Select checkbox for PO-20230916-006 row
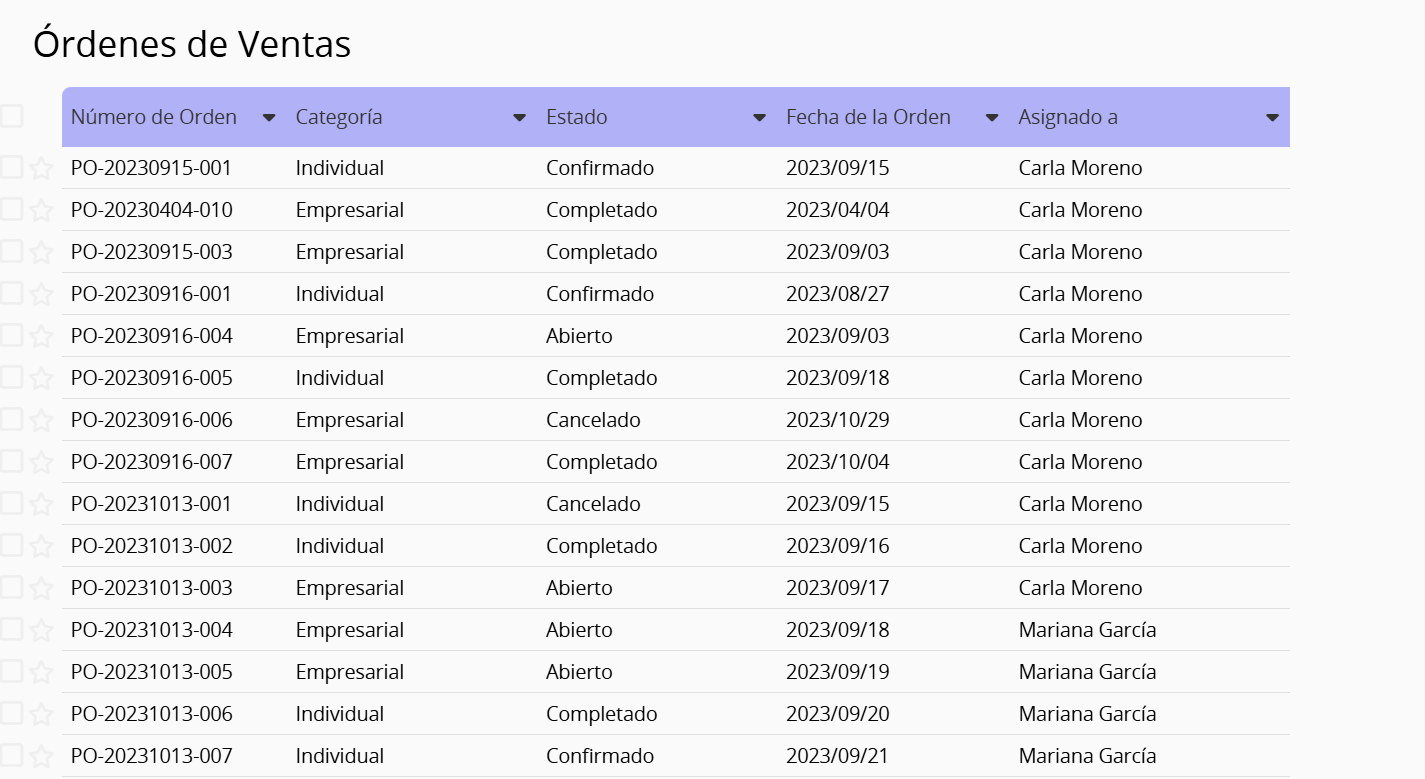 tap(11, 419)
